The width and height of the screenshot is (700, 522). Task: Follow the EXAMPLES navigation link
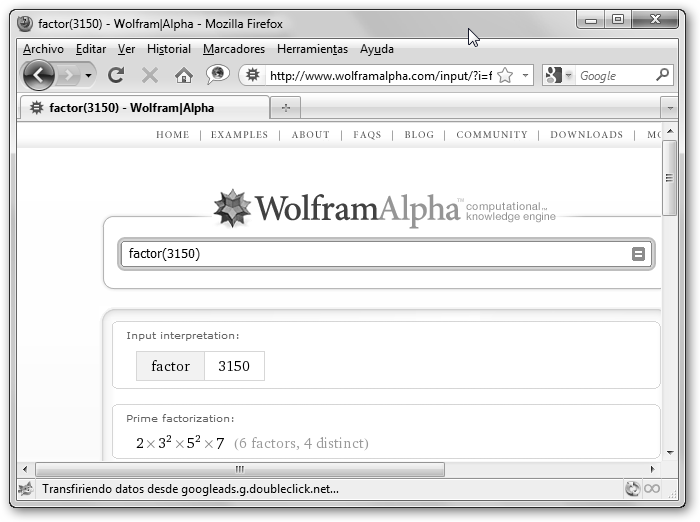pos(239,135)
